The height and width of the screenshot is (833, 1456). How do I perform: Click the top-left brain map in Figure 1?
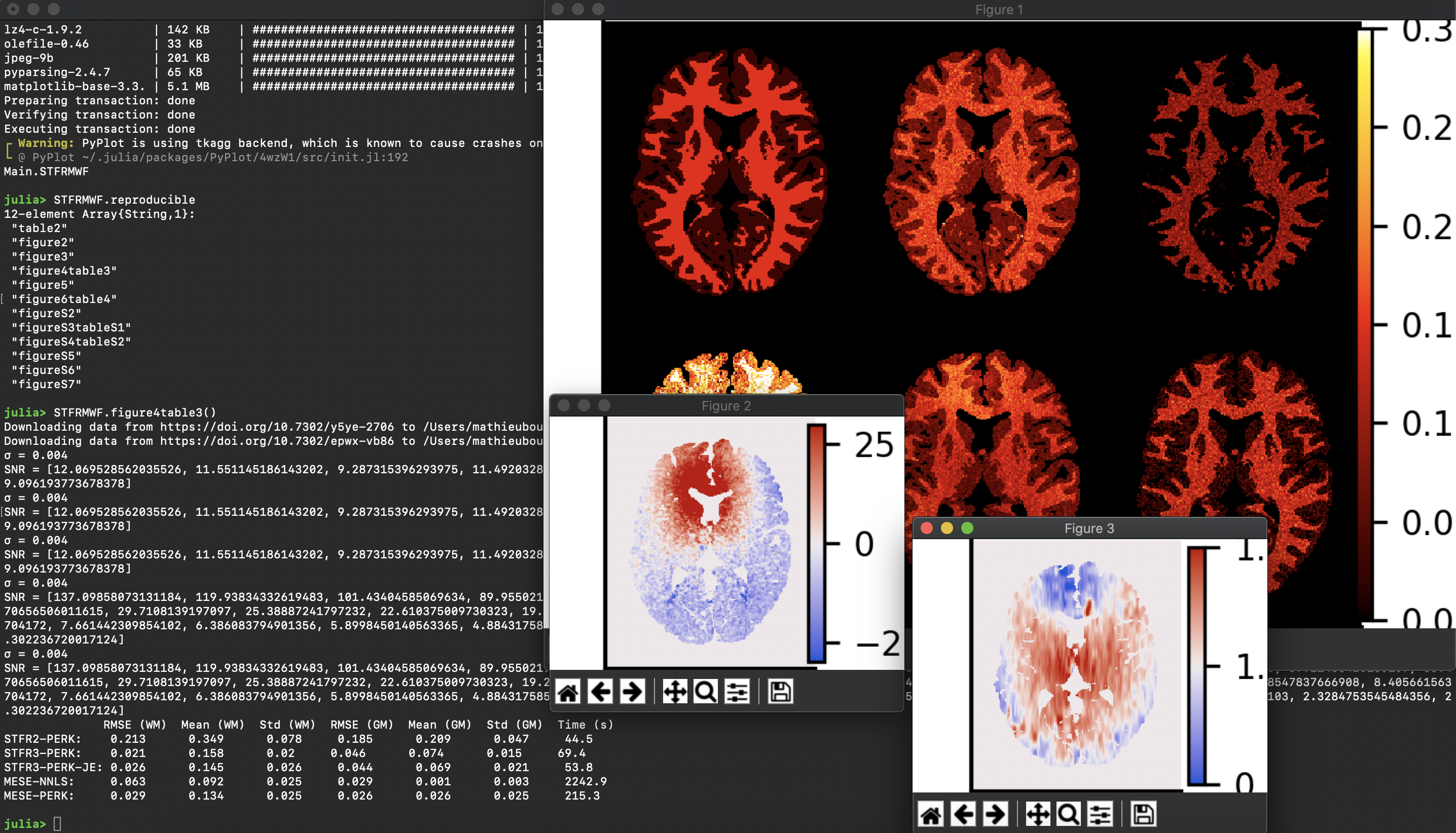729,172
